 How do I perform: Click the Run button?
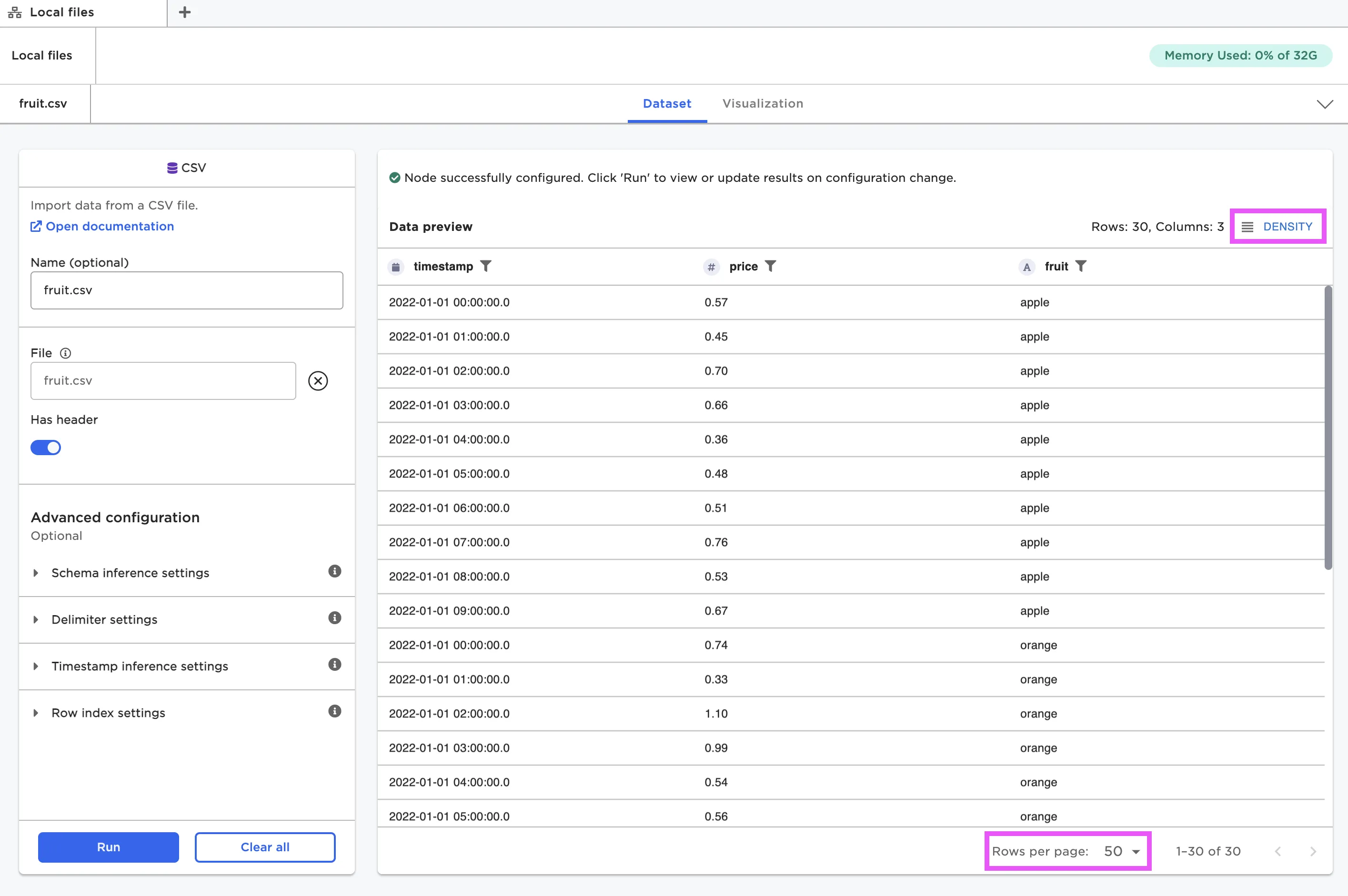tap(109, 847)
